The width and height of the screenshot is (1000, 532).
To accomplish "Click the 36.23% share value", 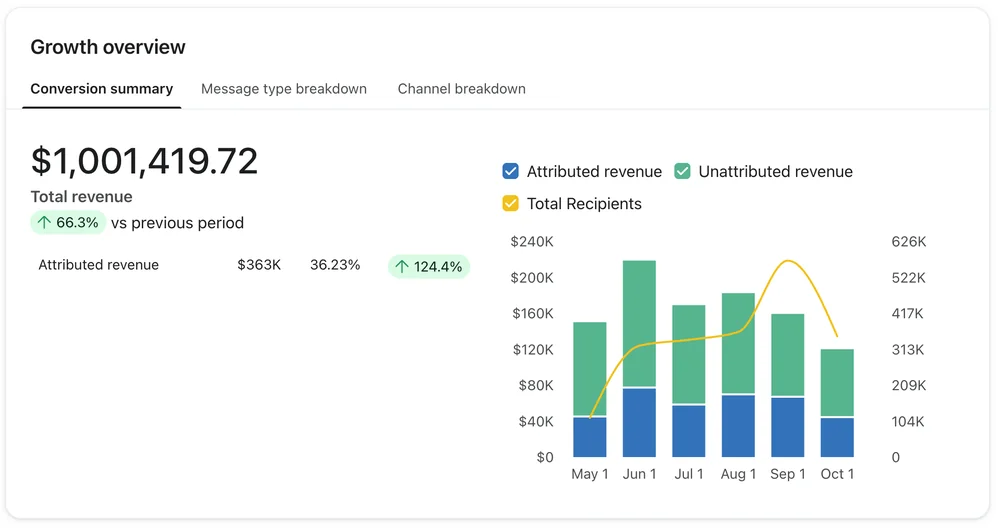I will tap(335, 265).
